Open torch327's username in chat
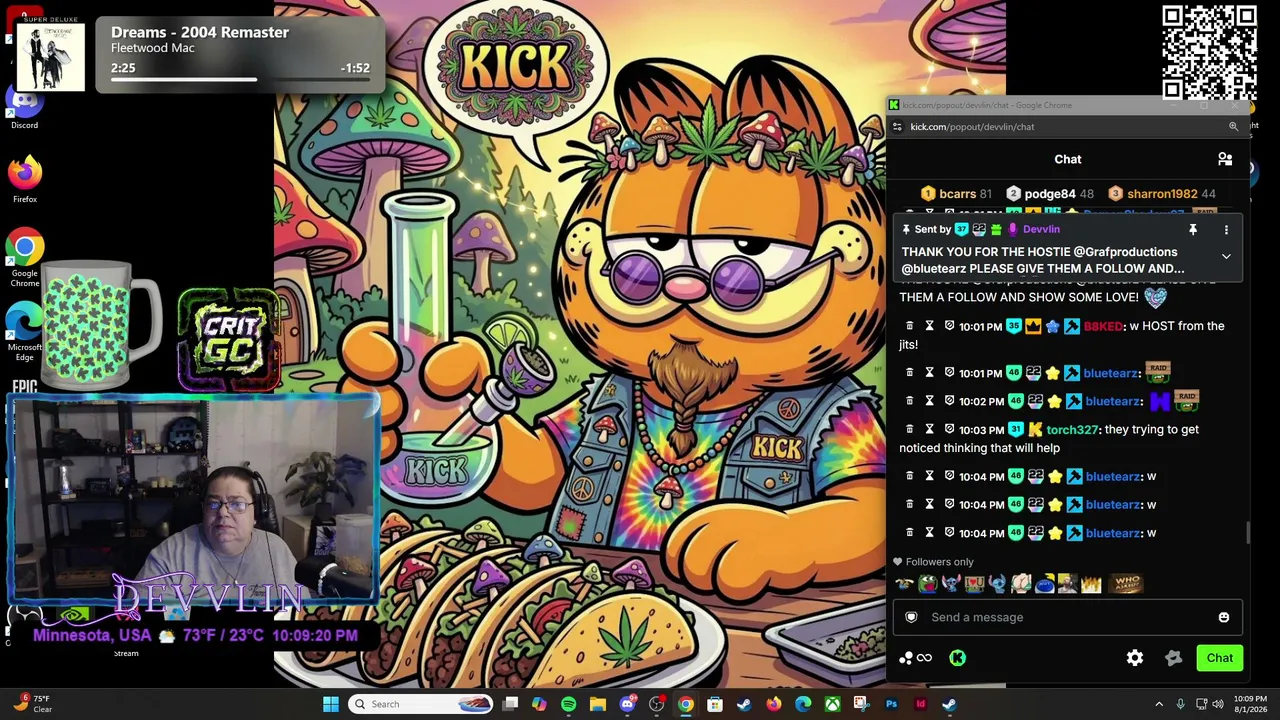Screen dimensions: 1280x720 pyautogui.click(x=1072, y=430)
